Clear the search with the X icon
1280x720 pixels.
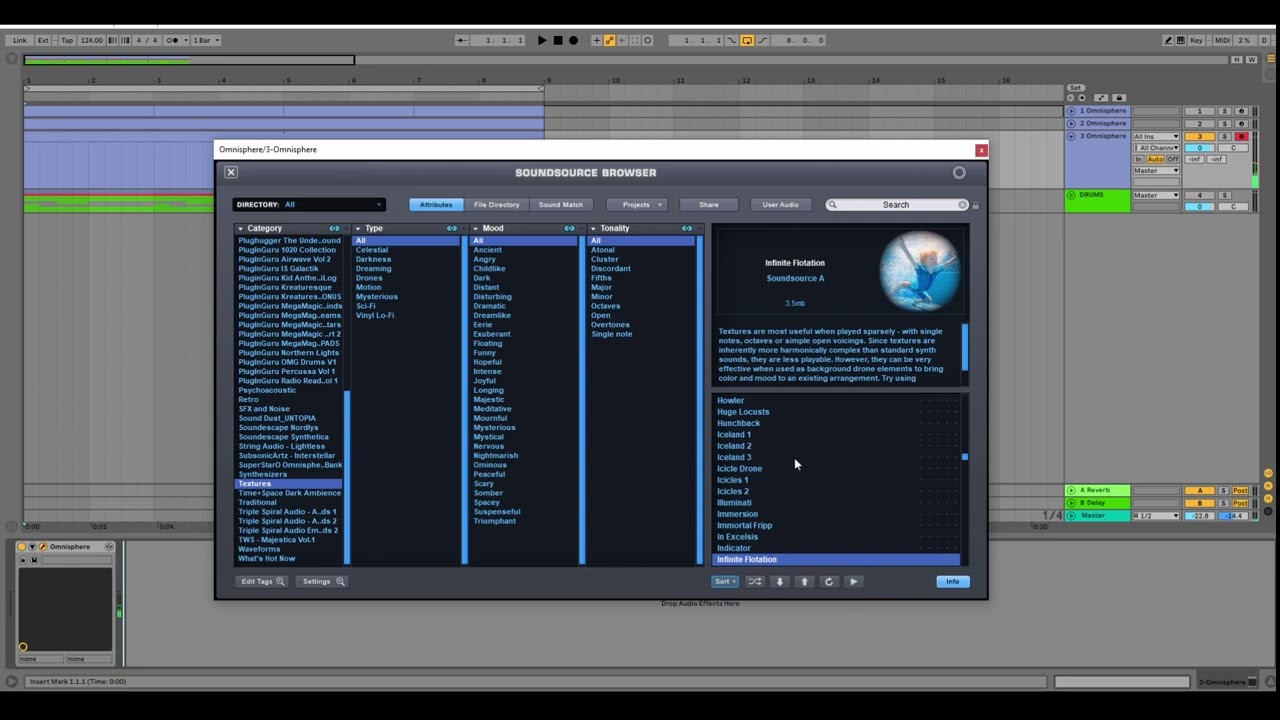tap(962, 205)
